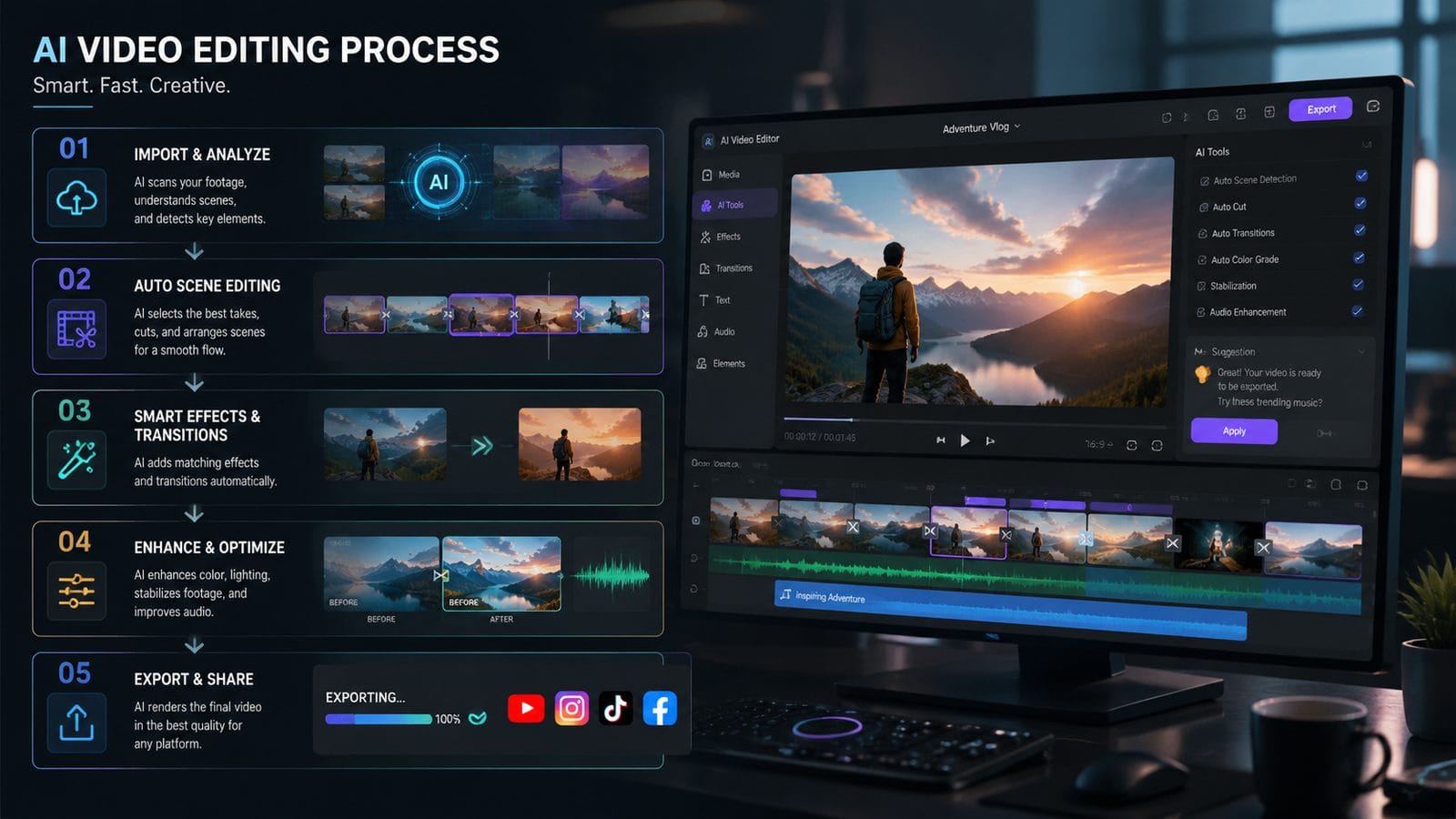
Task: Click the cloud upload icon in Import & Analyze
Action: pos(76,197)
